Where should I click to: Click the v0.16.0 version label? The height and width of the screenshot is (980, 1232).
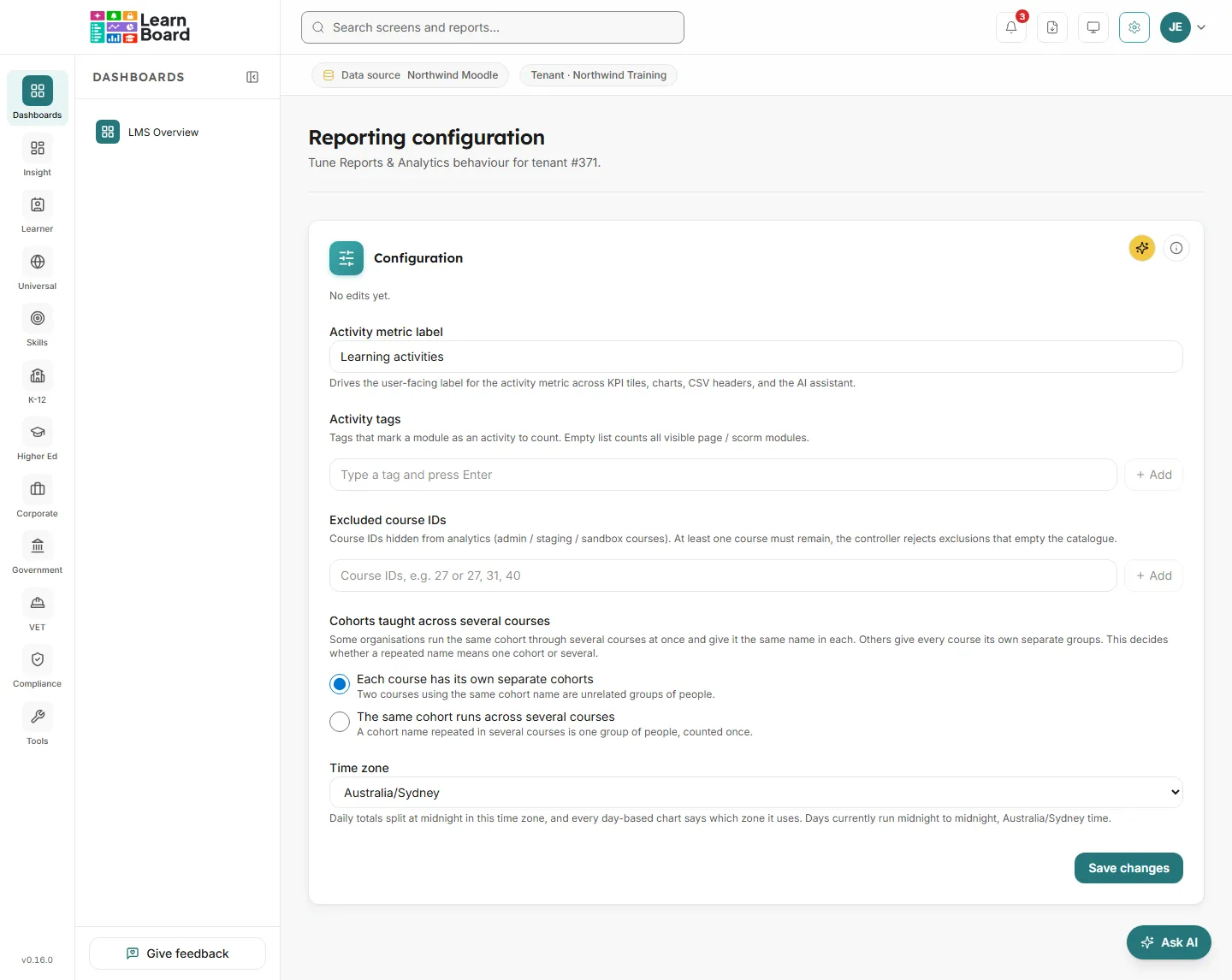[x=38, y=959]
